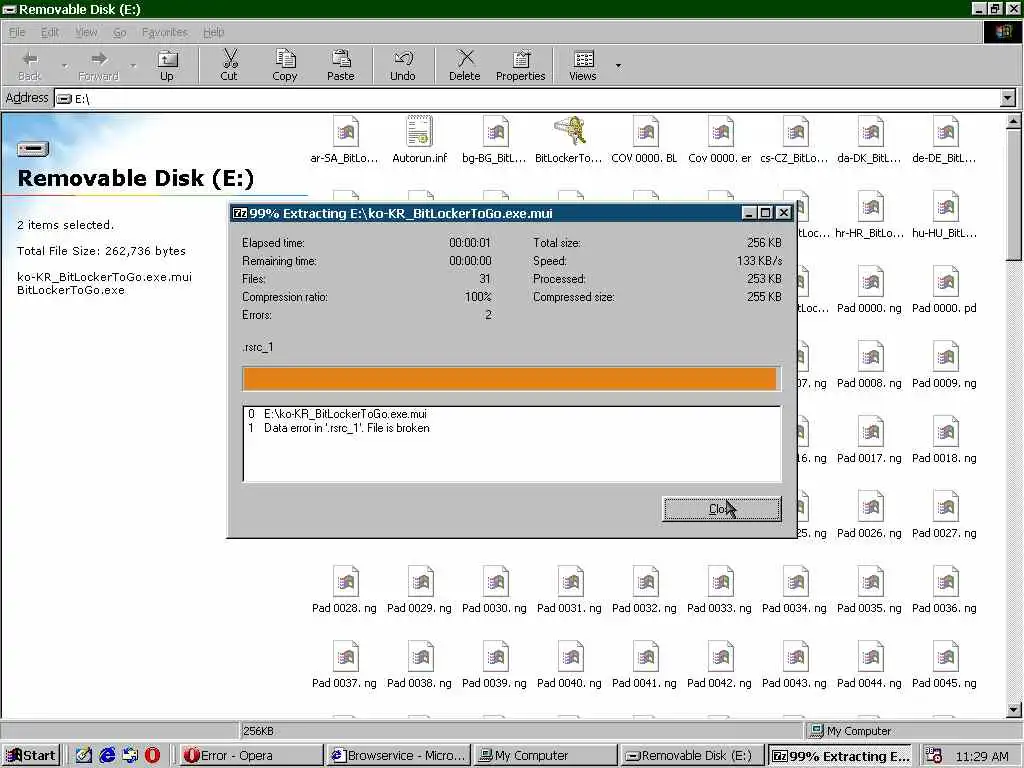Select the Pad 0045. ng file
Viewport: 1024px width, 768px height.
click(x=944, y=665)
